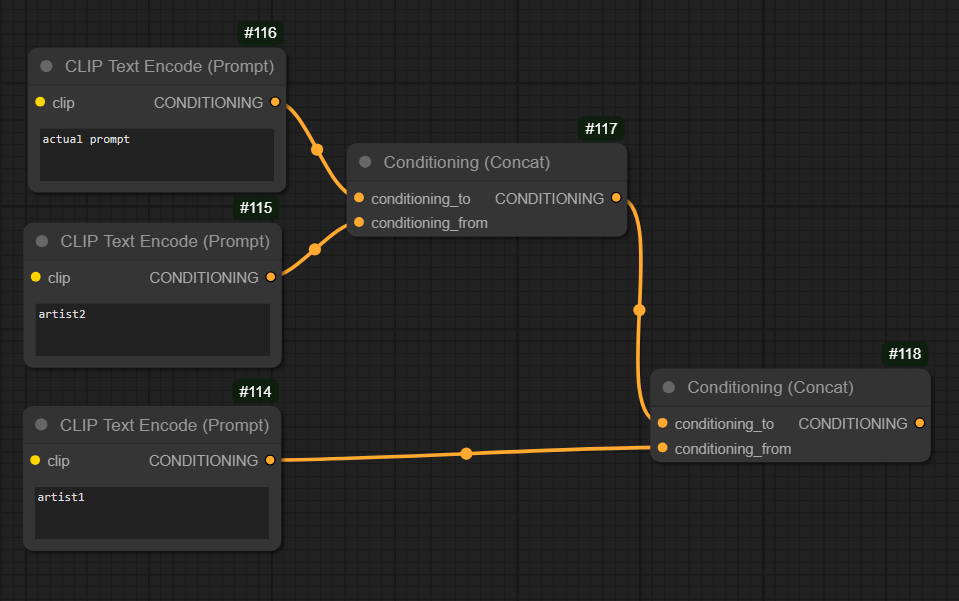
Task: Select the #115 node ID badge
Action: (x=256, y=208)
